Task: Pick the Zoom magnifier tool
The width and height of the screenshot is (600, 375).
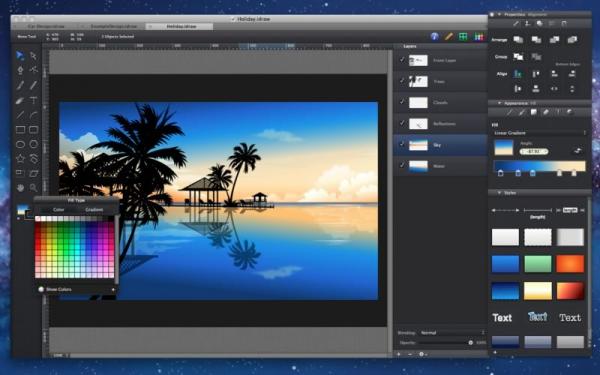Action: point(34,188)
